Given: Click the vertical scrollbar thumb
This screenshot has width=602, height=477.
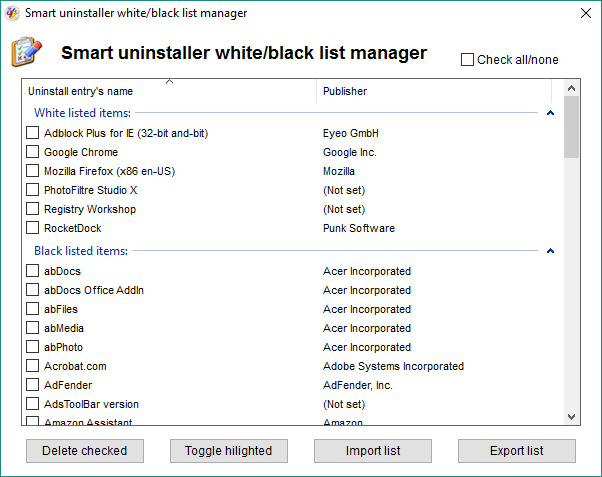Looking at the screenshot, I should click(571, 127).
